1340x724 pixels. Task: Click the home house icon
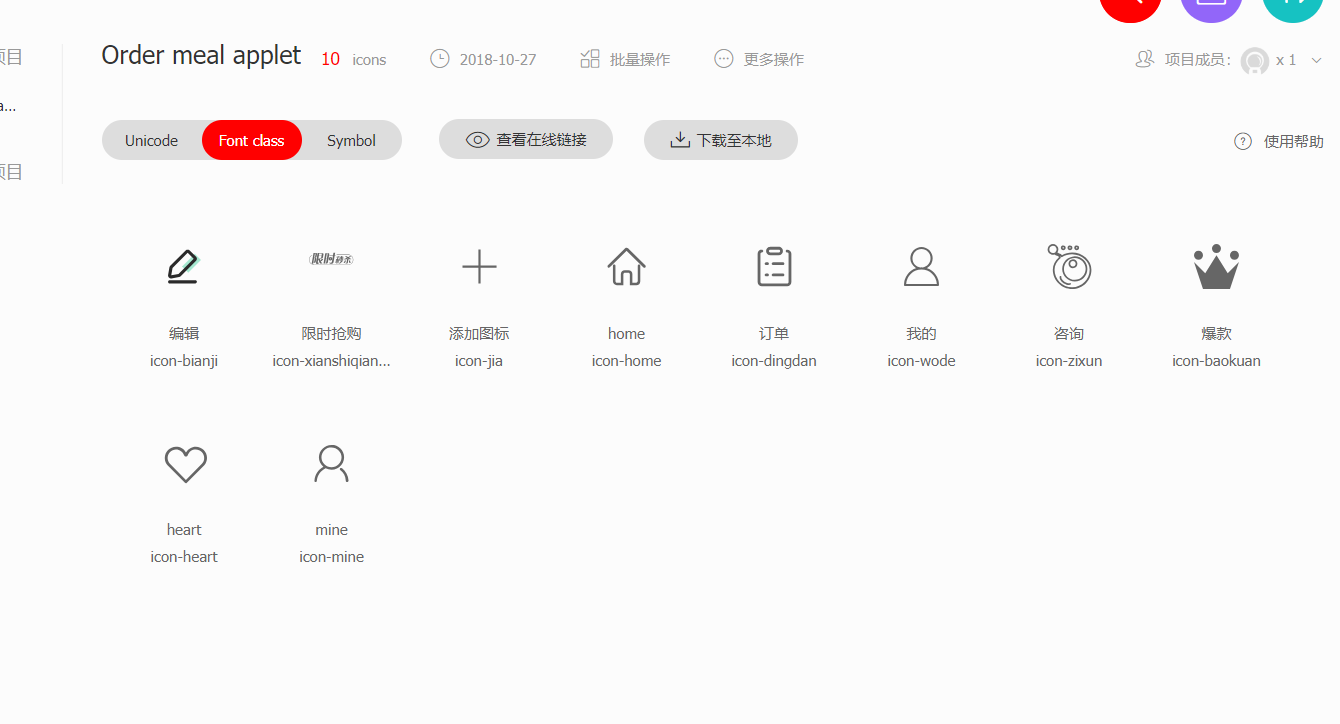point(627,267)
